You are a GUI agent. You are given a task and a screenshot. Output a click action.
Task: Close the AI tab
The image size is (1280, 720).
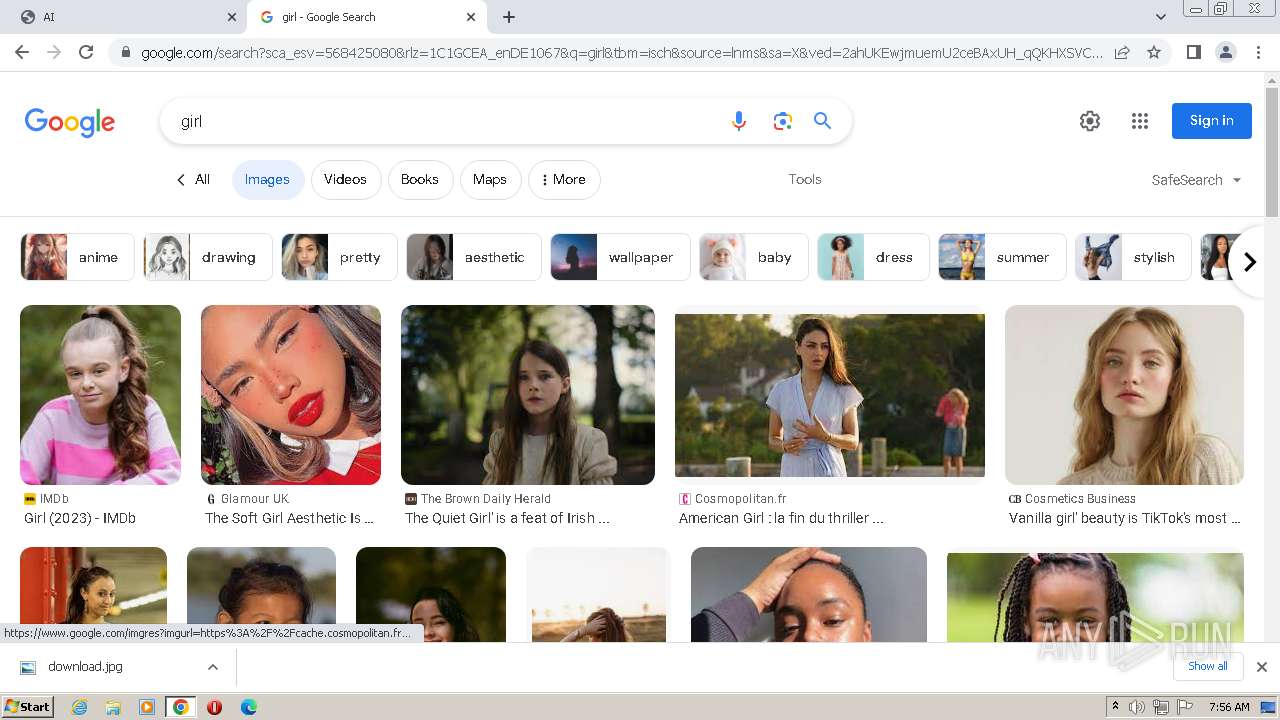pos(232,17)
